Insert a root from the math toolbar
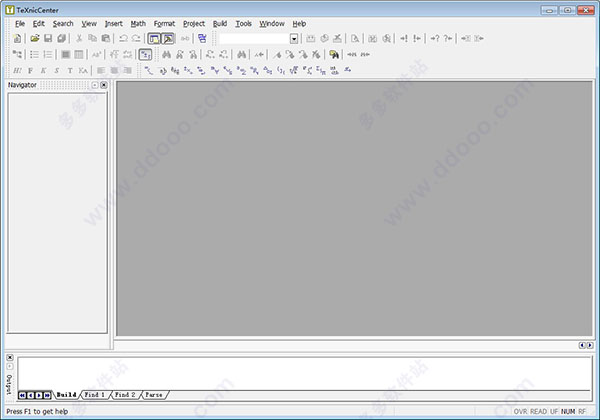The height and width of the screenshot is (420, 600). [x=294, y=70]
